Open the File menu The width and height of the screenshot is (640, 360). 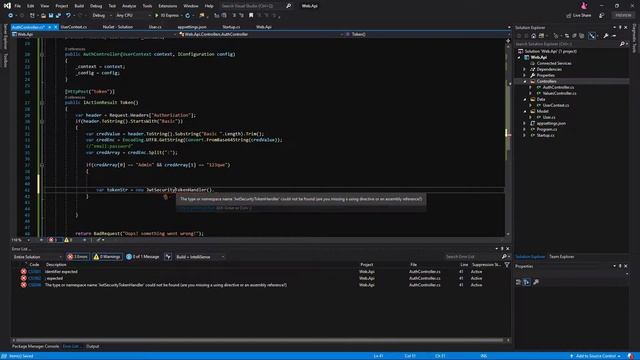(18, 6)
